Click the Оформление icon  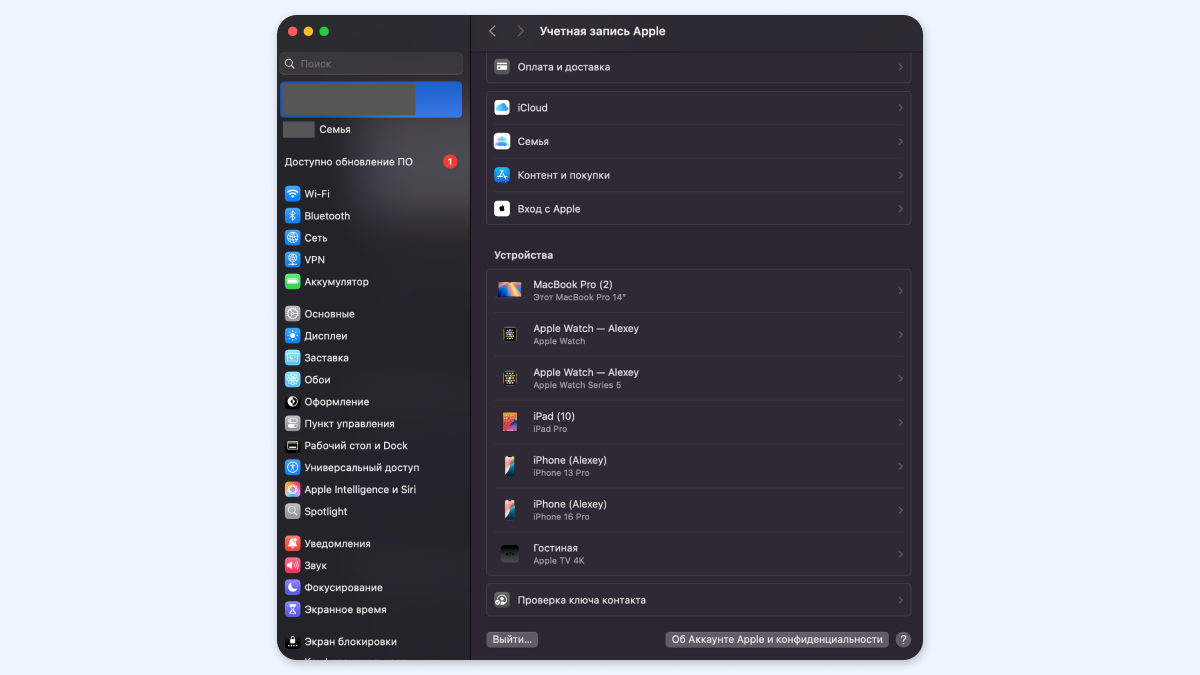click(x=292, y=402)
